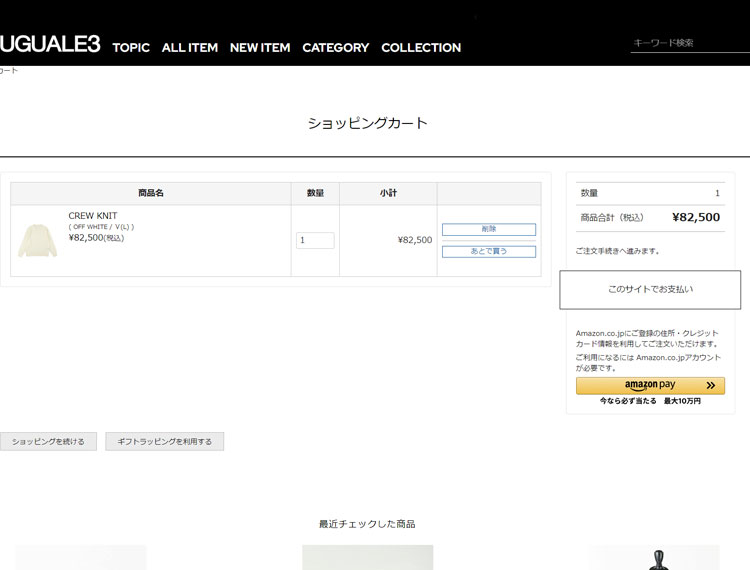Screen dimensions: 750x570
Task: Open the CATEGORY menu
Action: click(336, 48)
